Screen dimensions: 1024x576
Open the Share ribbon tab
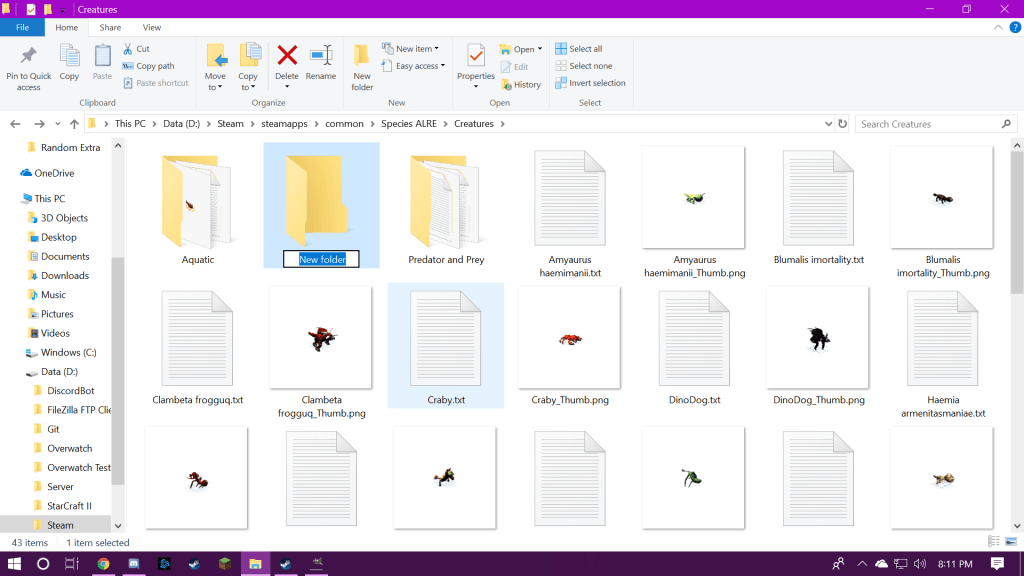click(110, 28)
